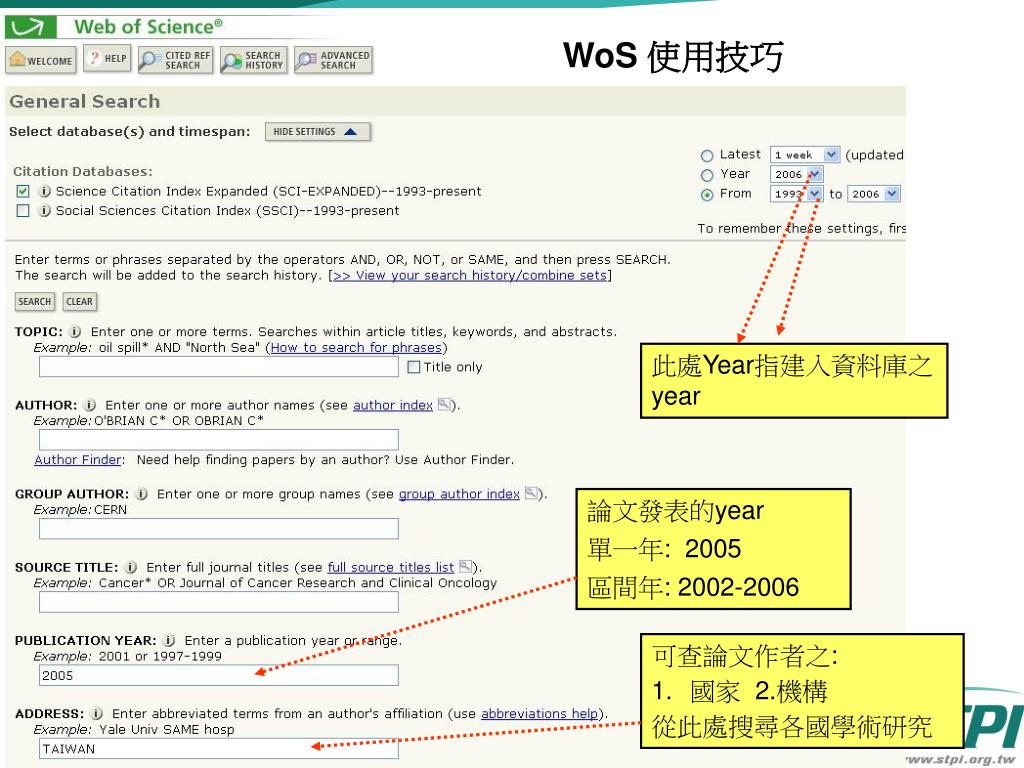1024x768 pixels.
Task: Click the Web of Science logo icon
Action: (31, 27)
